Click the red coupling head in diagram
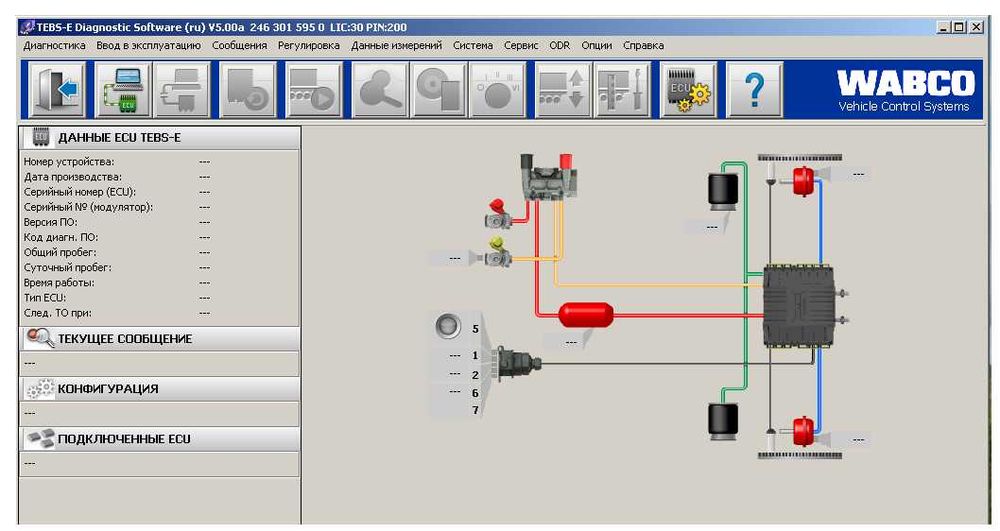 coord(497,214)
